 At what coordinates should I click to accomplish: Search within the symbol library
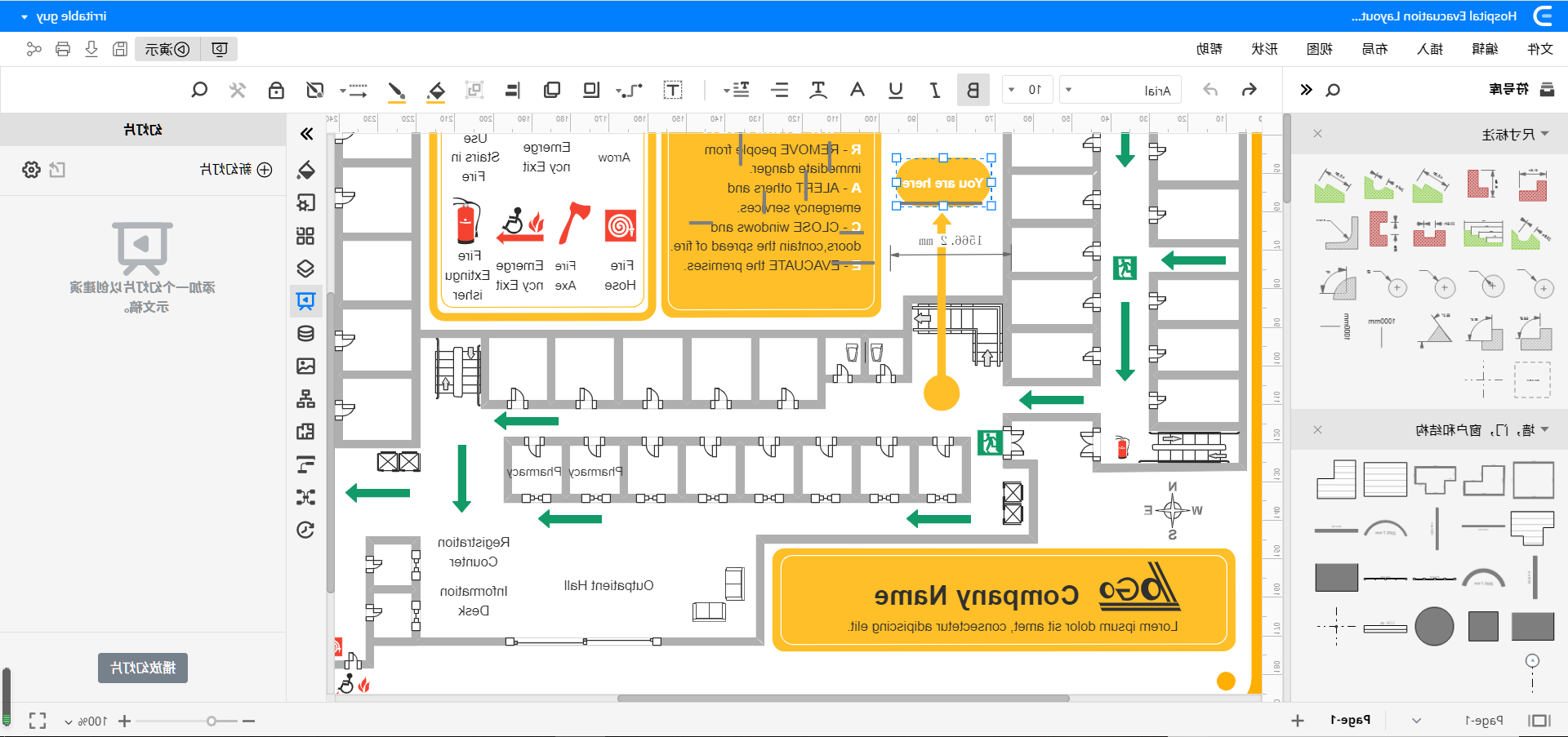click(1333, 90)
